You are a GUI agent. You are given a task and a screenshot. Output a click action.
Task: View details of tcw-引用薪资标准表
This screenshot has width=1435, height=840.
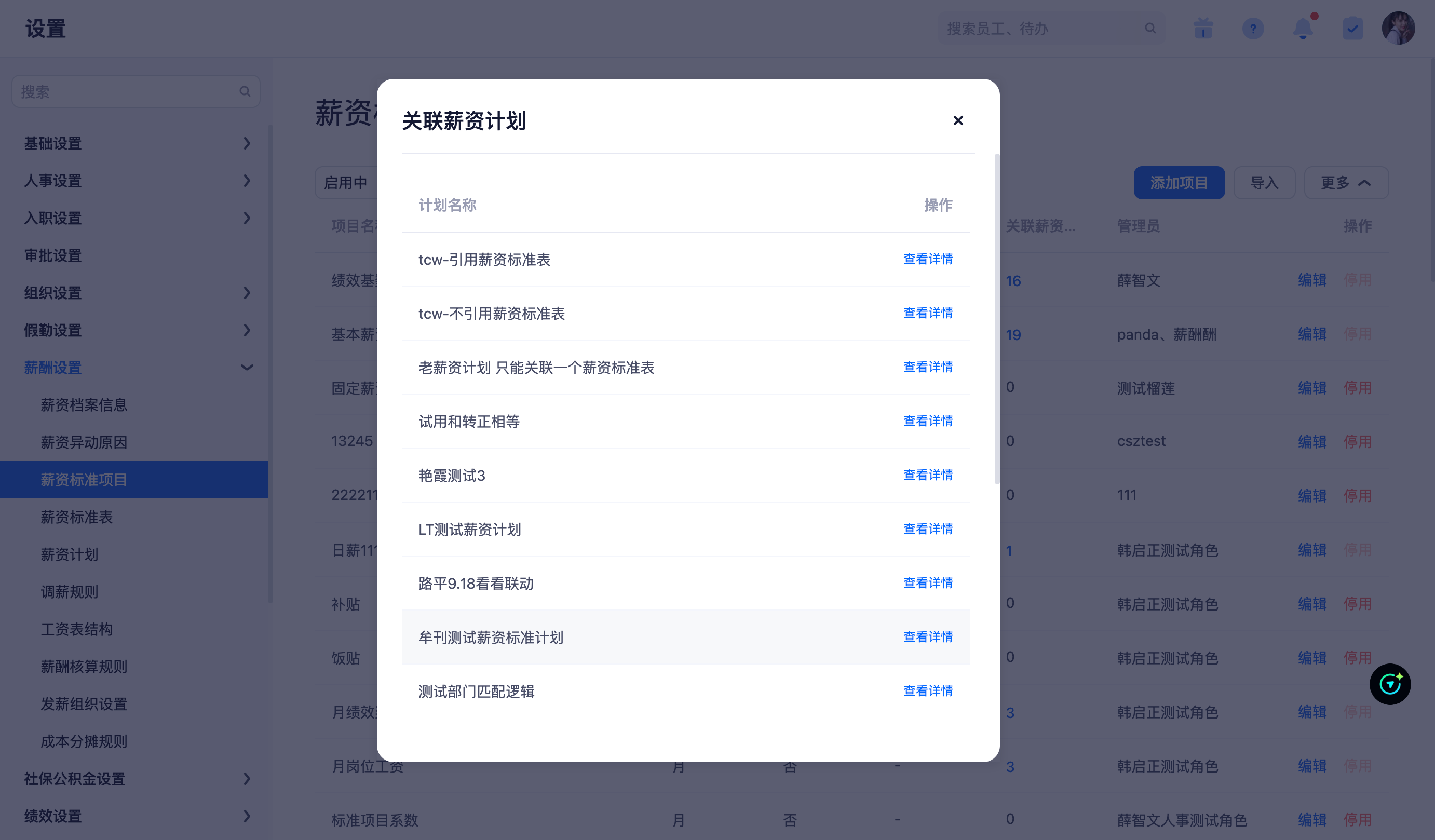[x=928, y=259]
